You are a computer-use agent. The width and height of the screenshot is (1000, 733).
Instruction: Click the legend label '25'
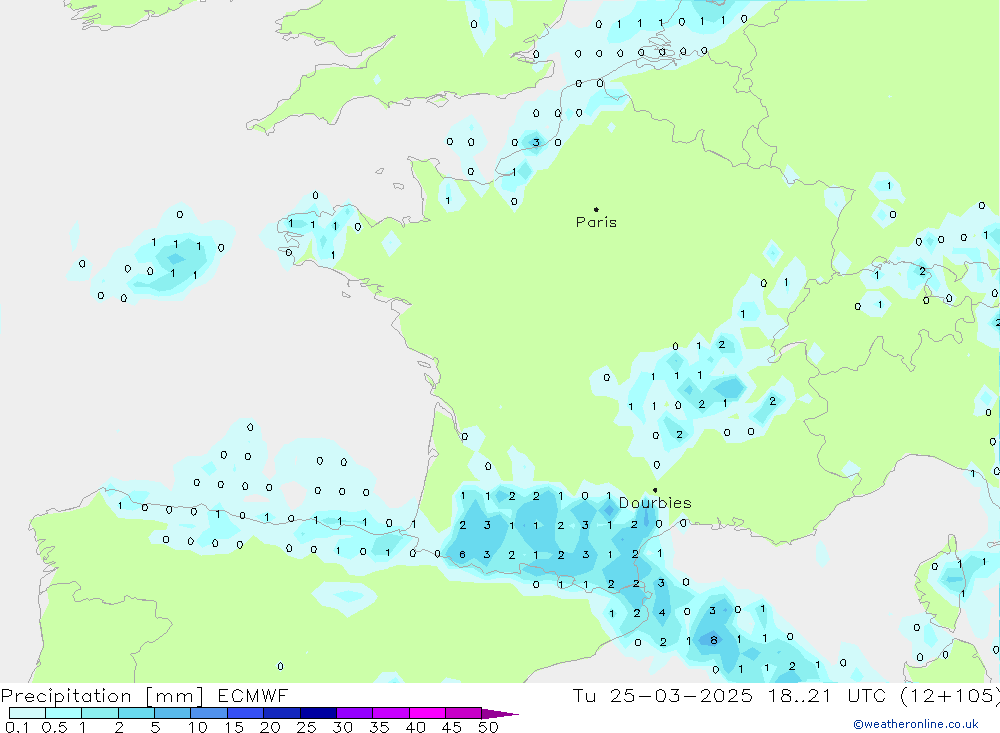[307, 727]
